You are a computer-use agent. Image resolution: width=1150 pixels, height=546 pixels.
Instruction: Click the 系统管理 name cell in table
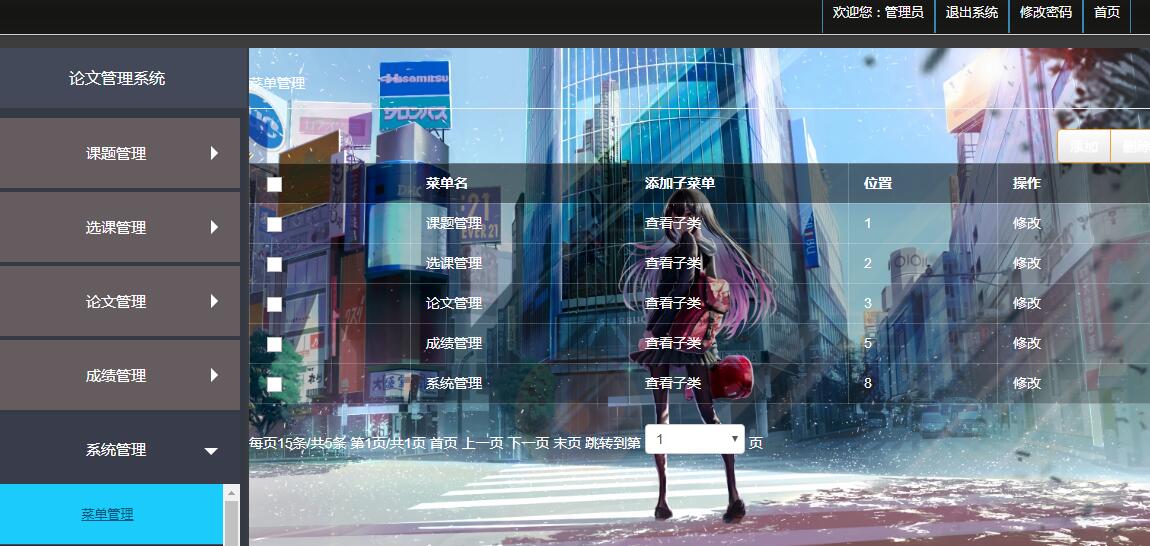(454, 383)
